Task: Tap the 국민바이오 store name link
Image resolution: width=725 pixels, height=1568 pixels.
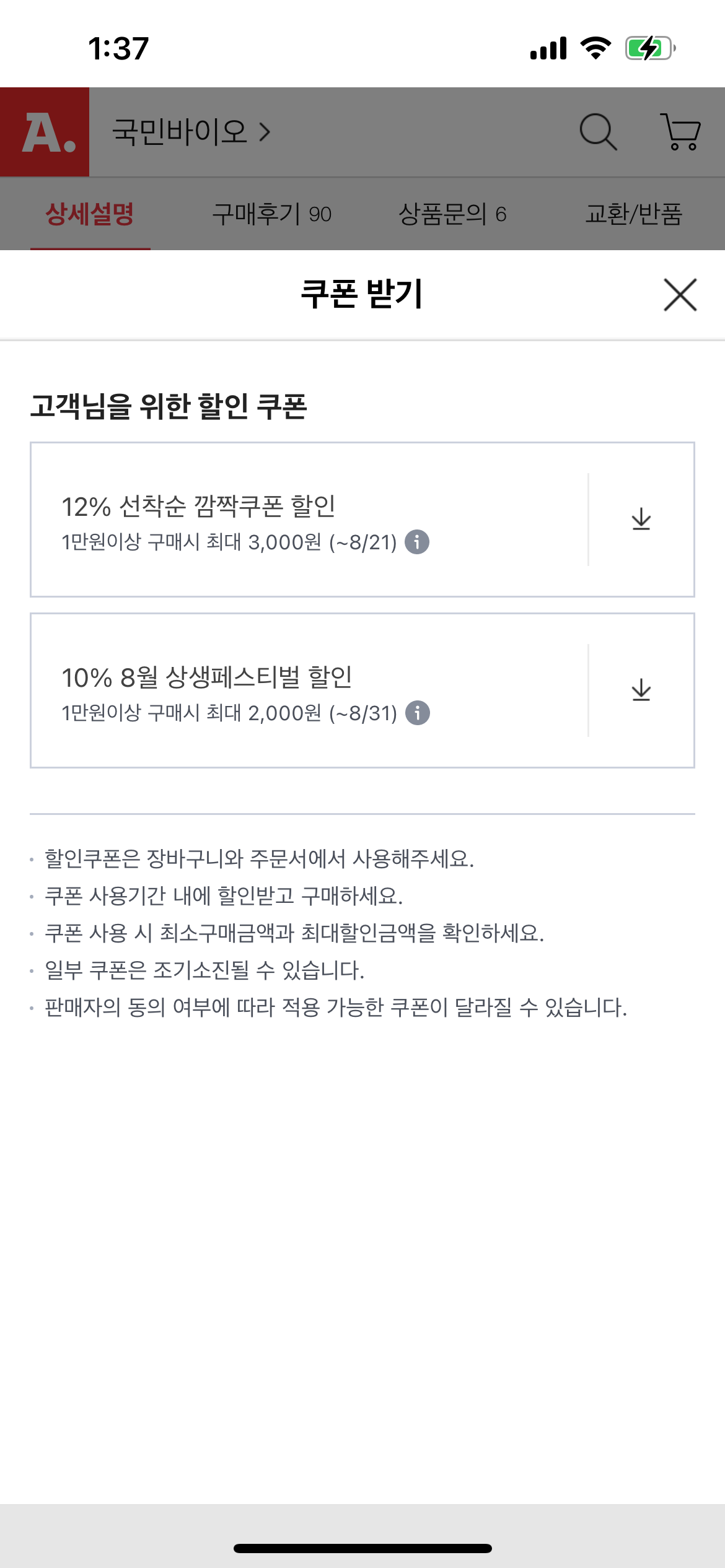Action: (x=180, y=132)
